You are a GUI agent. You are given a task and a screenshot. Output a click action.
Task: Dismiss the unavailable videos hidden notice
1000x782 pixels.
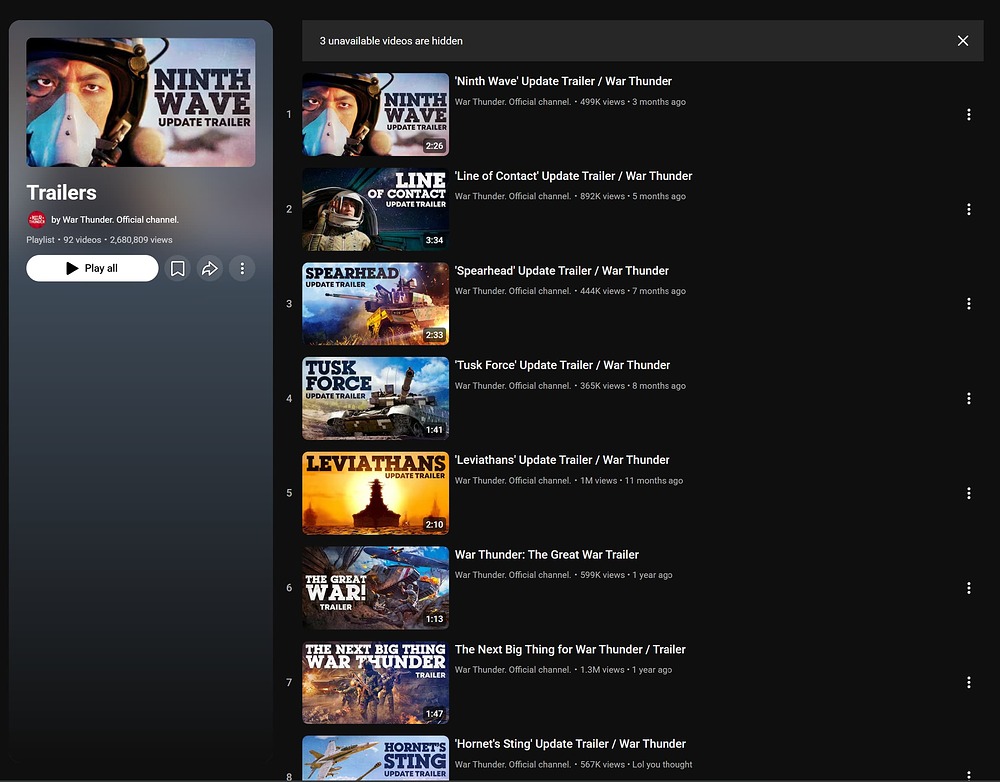coord(962,41)
